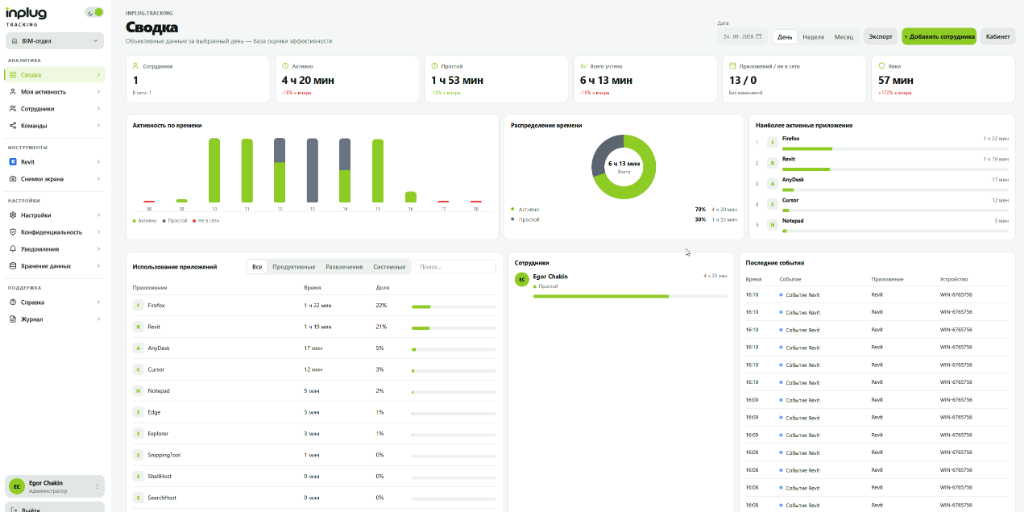Click the 13 hour bar in activity chart
Screen dimensions: 1024x512
click(312, 170)
